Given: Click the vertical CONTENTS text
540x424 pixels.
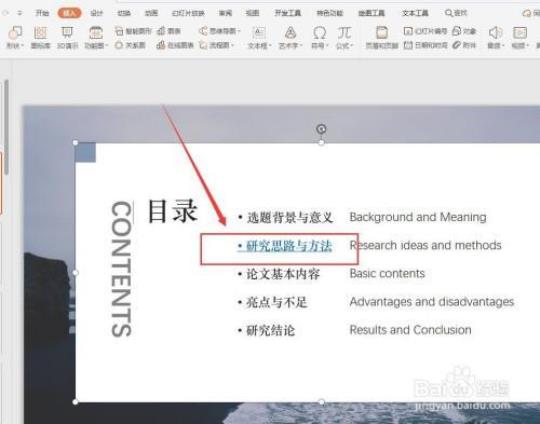Looking at the screenshot, I should tap(121, 269).
